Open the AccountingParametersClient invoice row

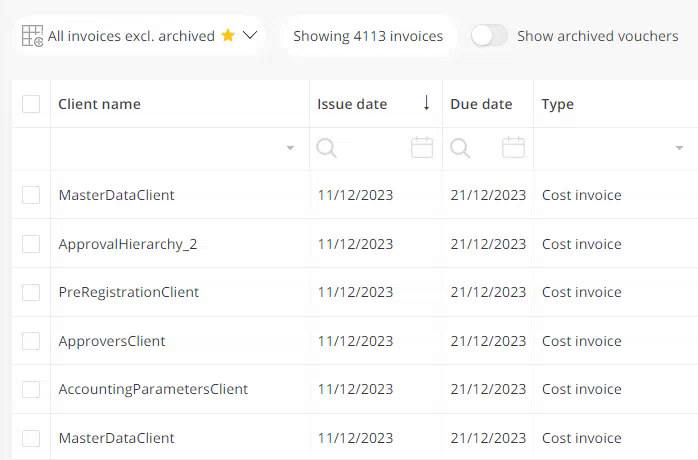(x=153, y=389)
